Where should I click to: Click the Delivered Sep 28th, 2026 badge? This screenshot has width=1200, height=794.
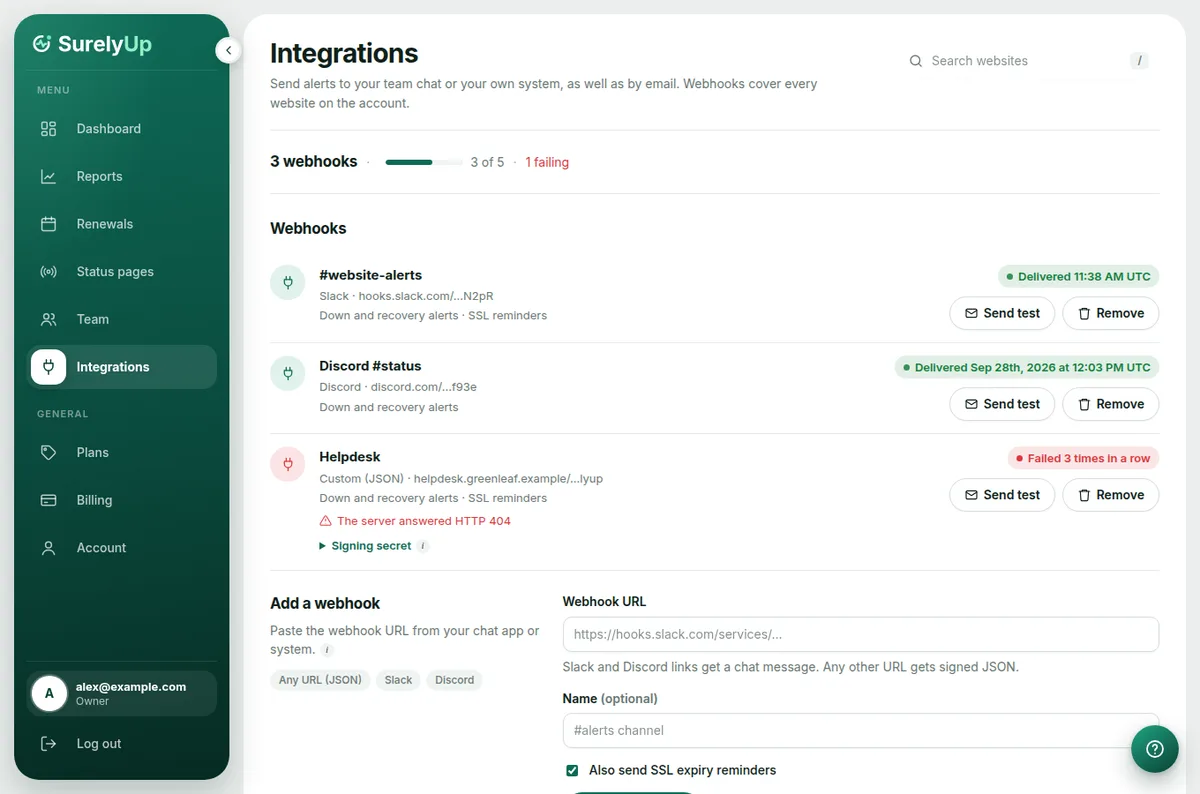1026,367
